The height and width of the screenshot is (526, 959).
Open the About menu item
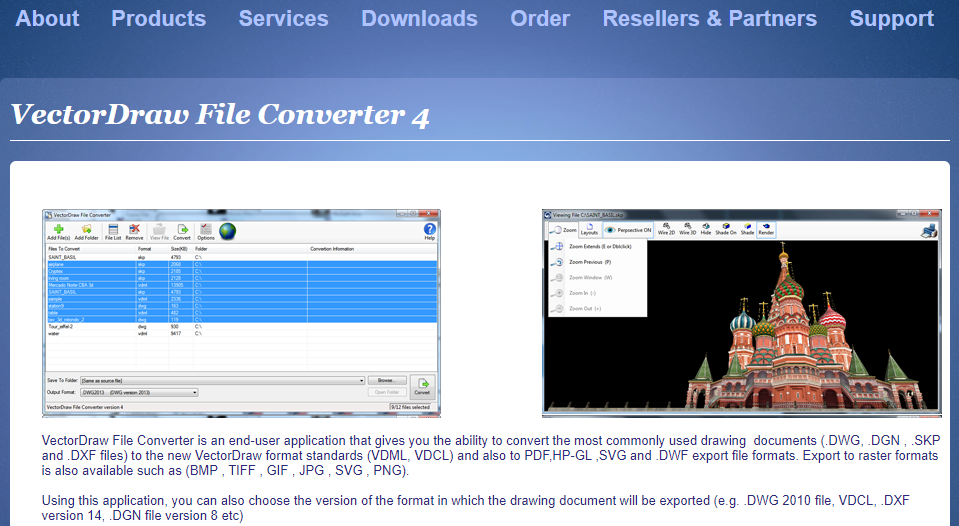coord(47,18)
